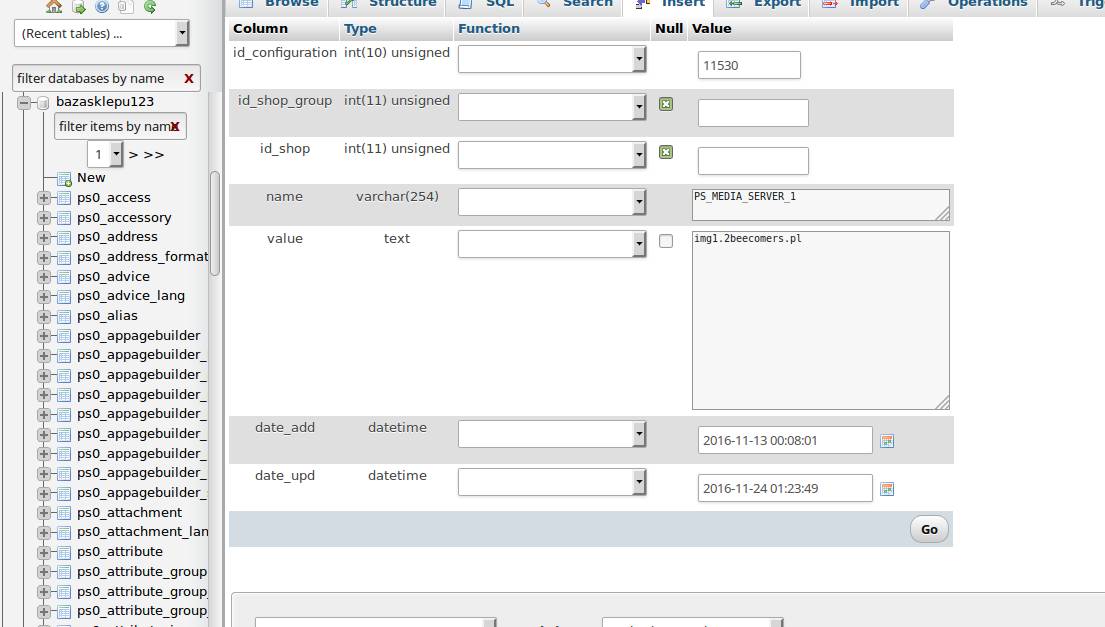Click the bazasklepu123 database icon
This screenshot has height=627, width=1105.
tap(43, 103)
